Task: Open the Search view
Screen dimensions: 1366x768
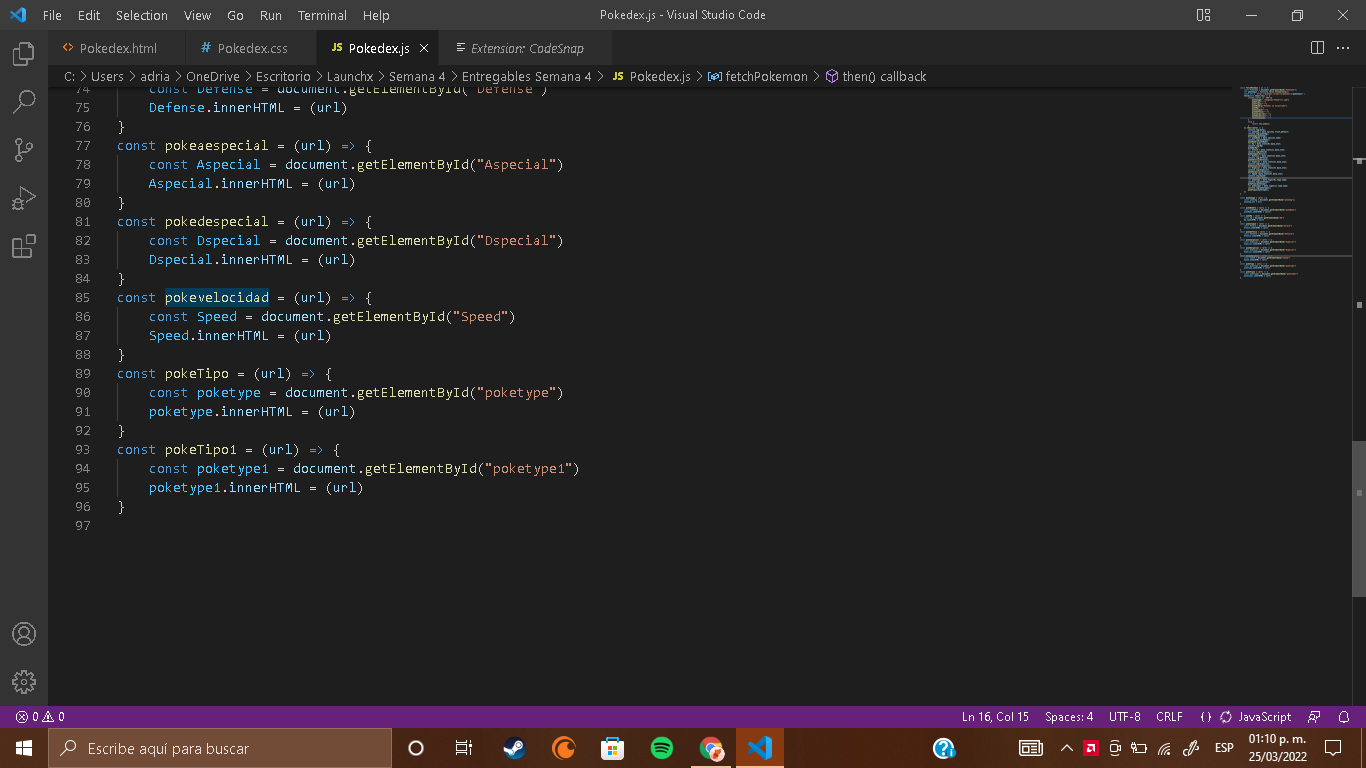Action: click(23, 101)
